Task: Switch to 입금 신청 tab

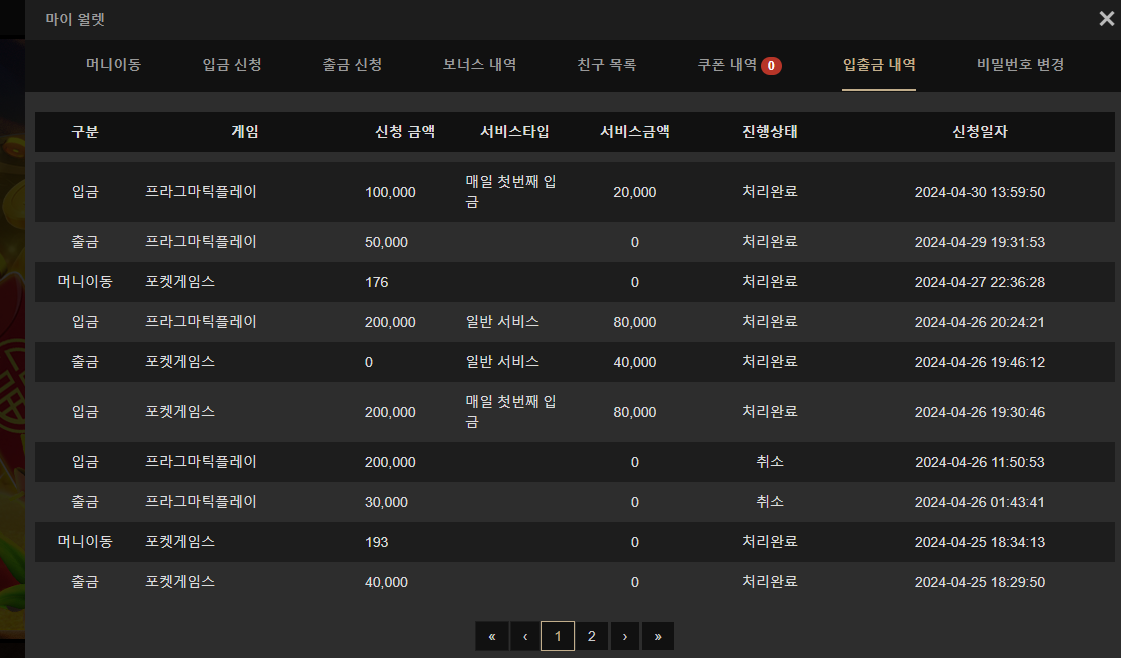Action: tap(232, 64)
